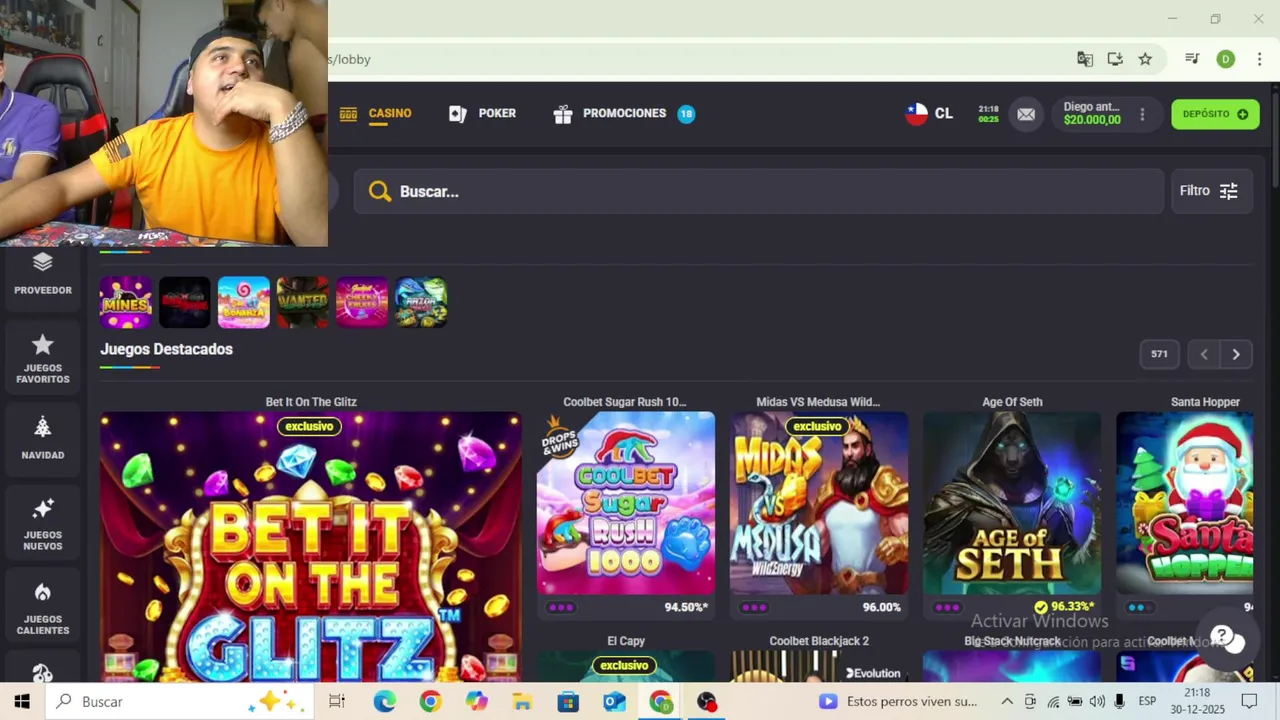This screenshot has width=1280, height=720.
Task: Click the ESP language indicator
Action: [1147, 702]
